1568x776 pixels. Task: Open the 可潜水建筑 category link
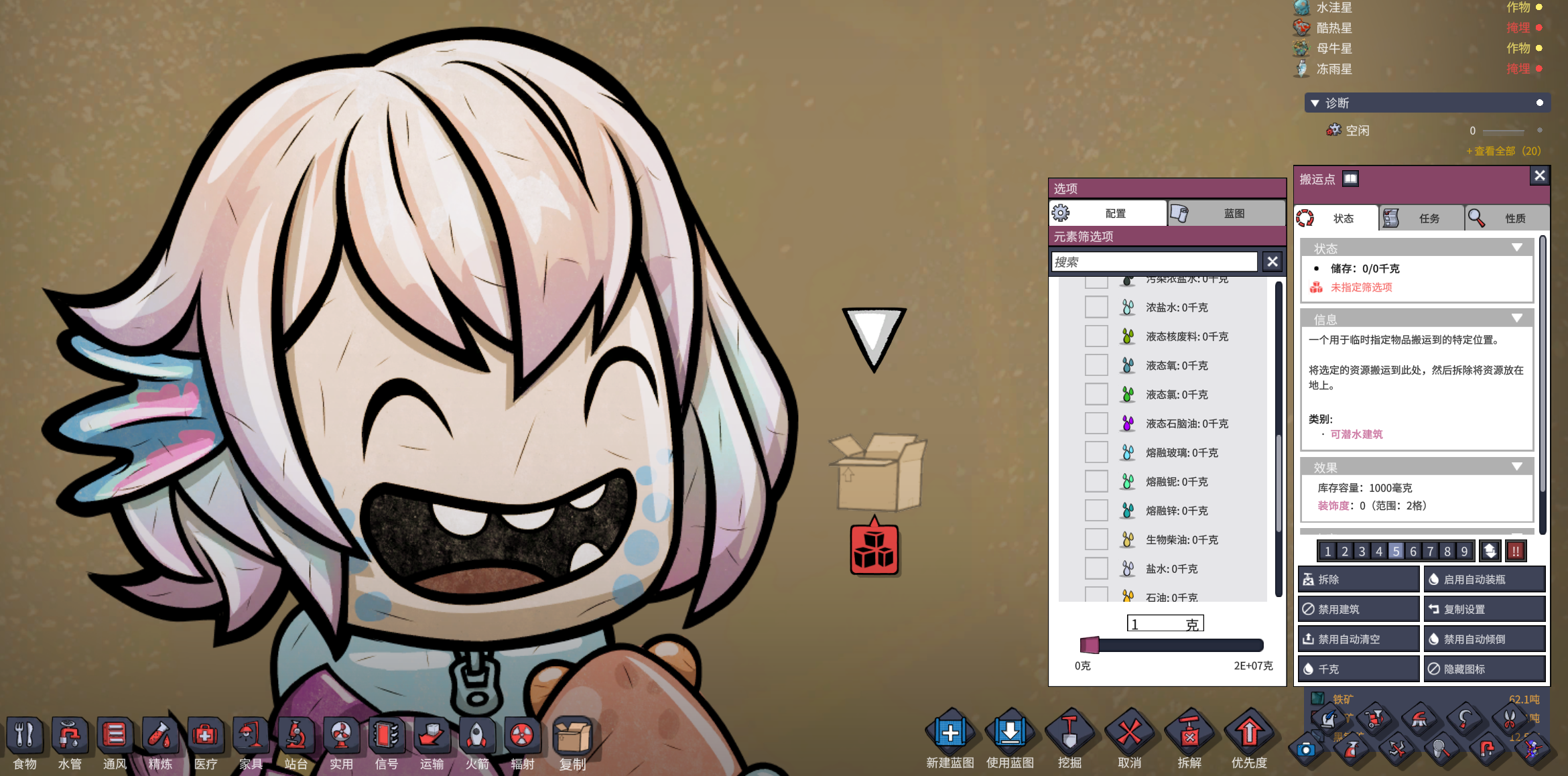pos(1356,434)
